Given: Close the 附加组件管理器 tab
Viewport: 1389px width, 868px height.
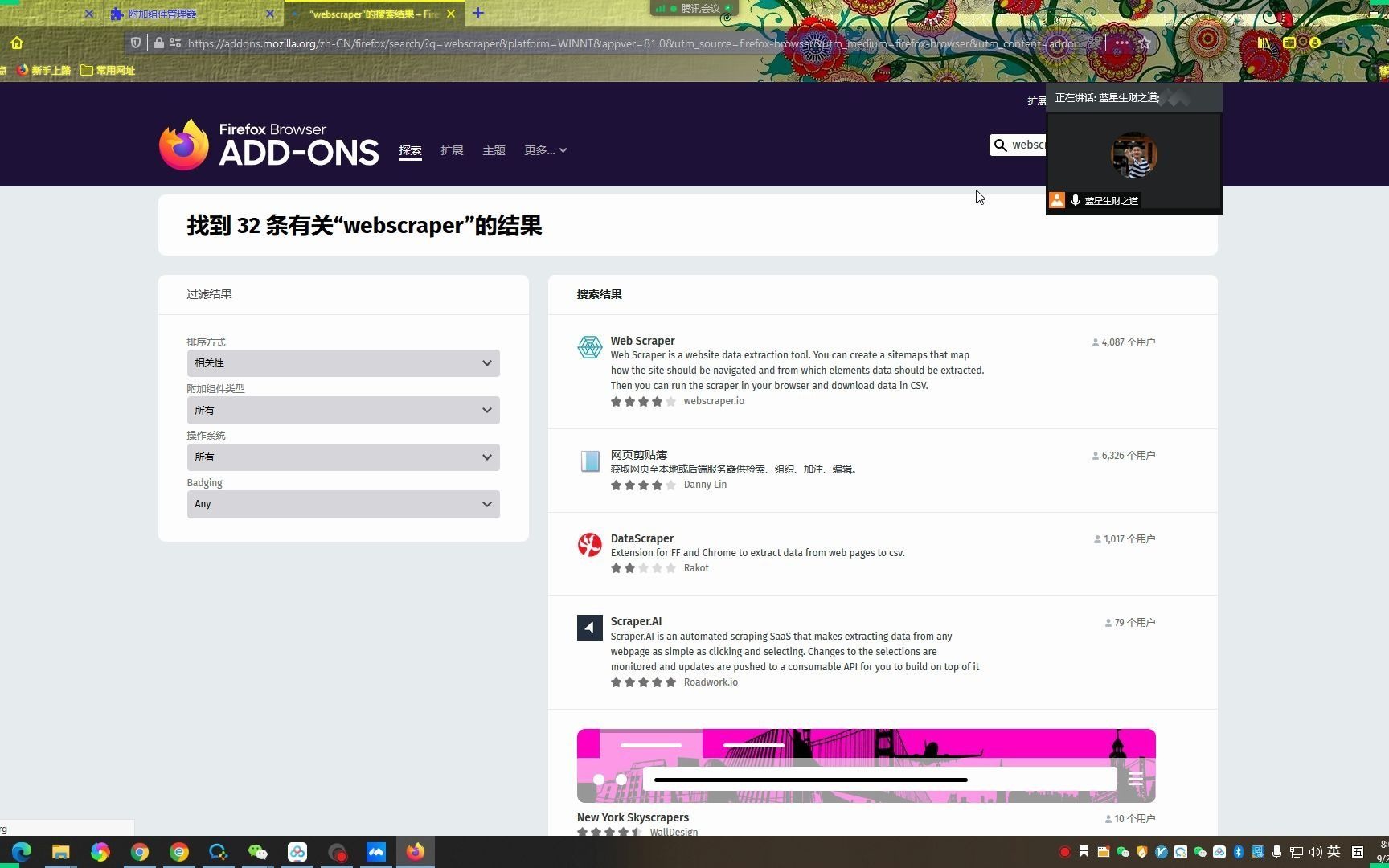Looking at the screenshot, I should [x=270, y=14].
